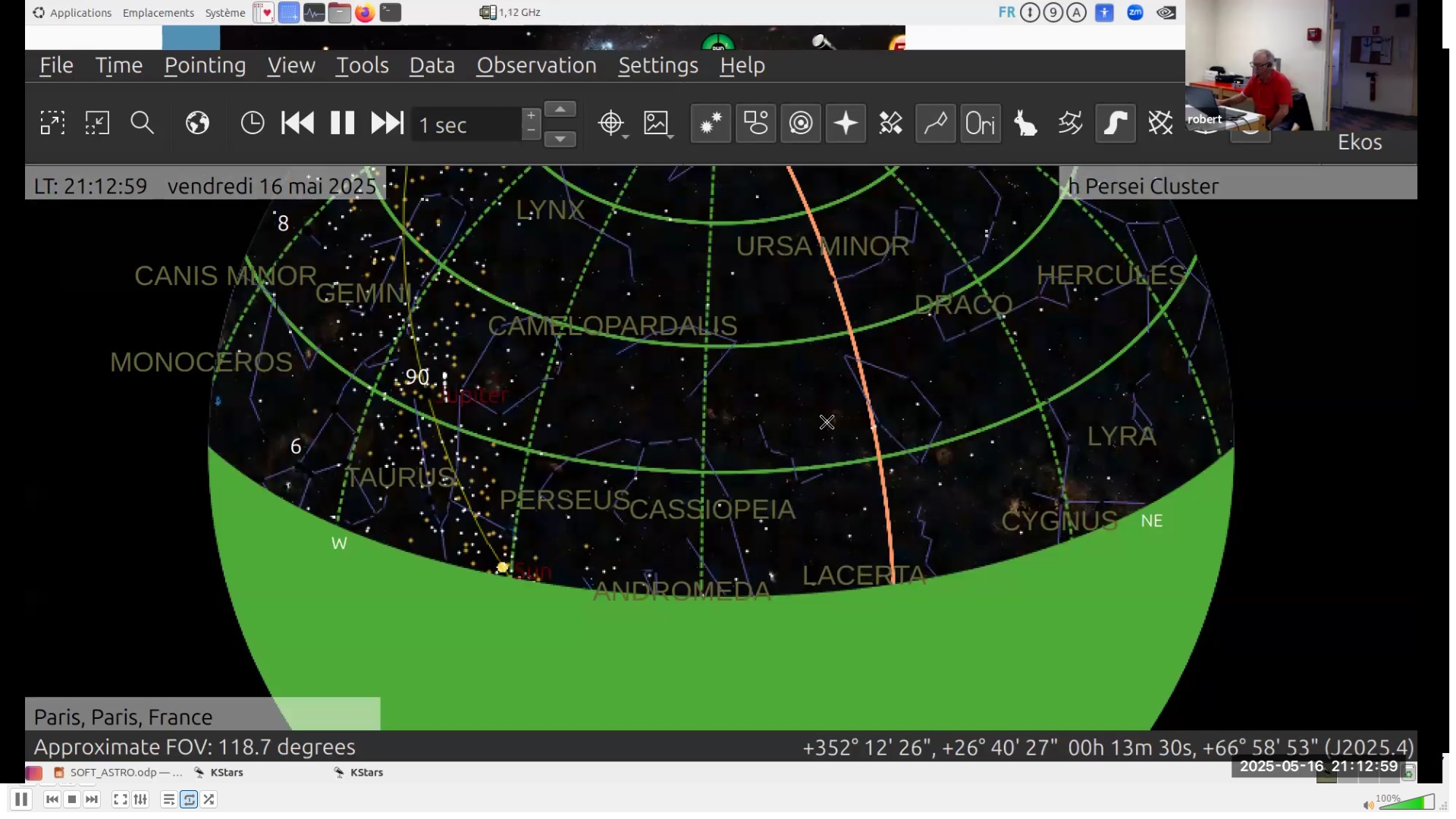1456x819 pixels.
Task: Toggle shuffle in video player
Action: (209, 799)
